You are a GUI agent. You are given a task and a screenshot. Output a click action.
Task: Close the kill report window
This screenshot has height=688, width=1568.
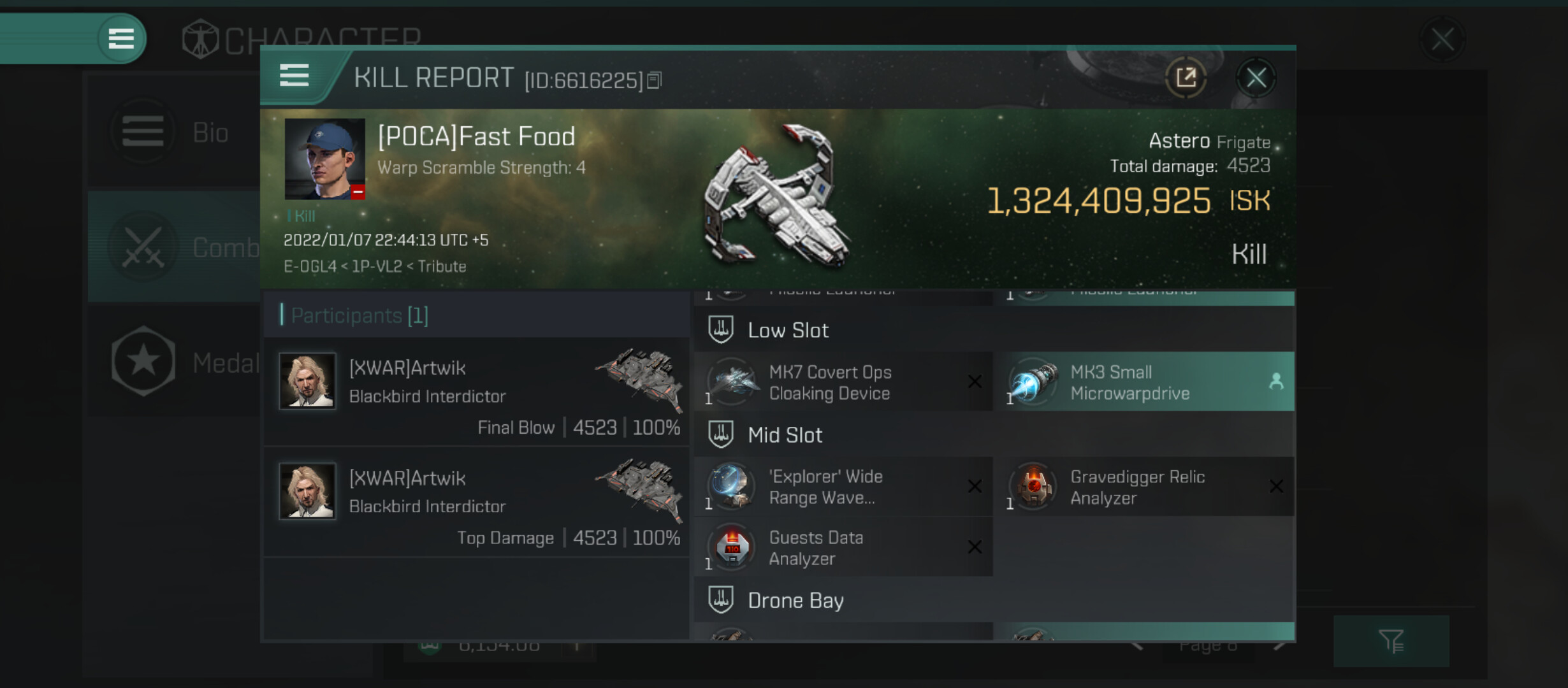point(1256,78)
